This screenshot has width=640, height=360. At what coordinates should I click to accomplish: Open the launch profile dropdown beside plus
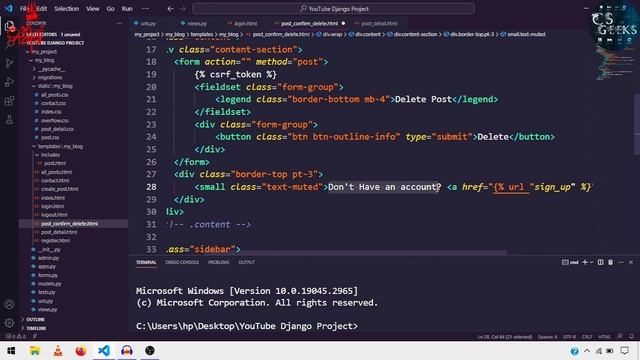pyautogui.click(x=591, y=262)
